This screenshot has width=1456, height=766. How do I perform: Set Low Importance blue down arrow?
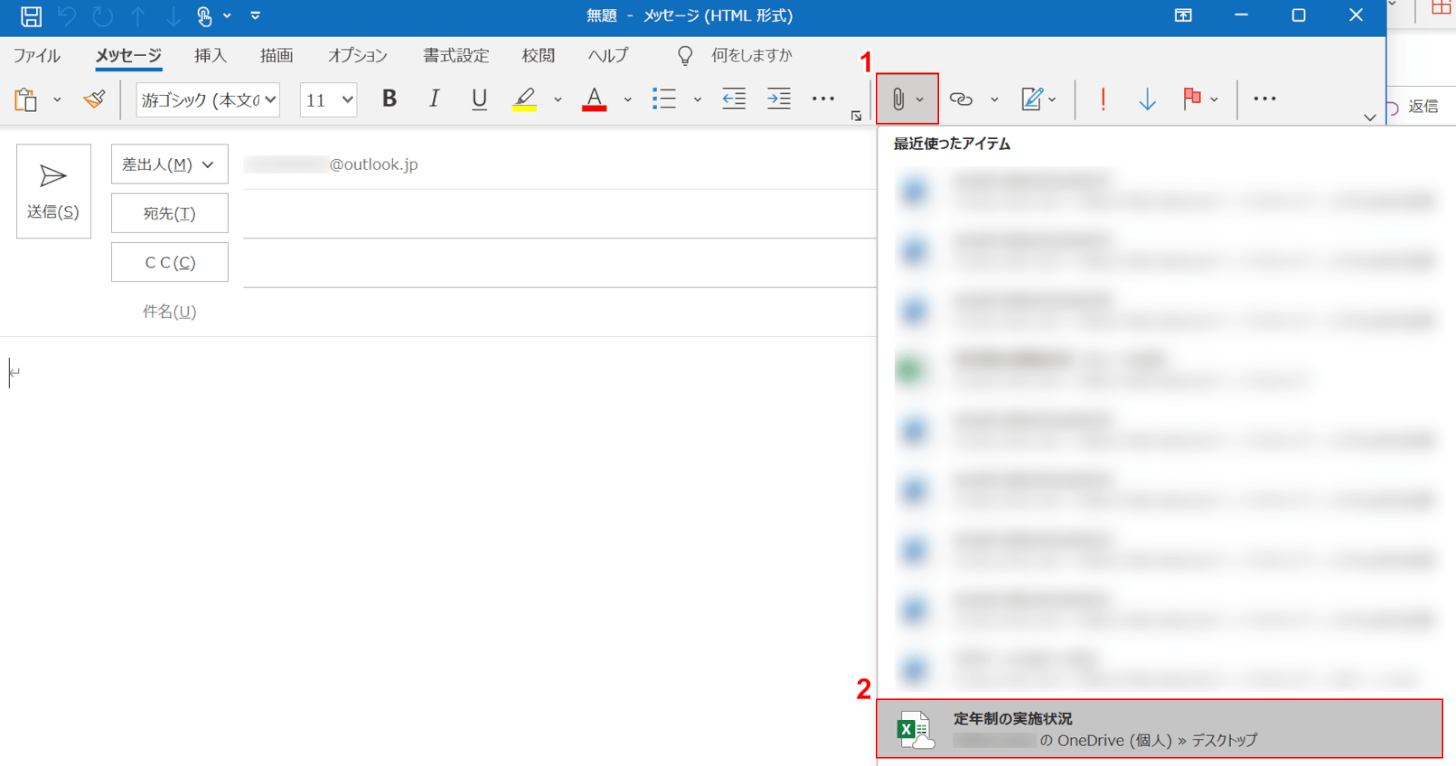pyautogui.click(x=1147, y=99)
